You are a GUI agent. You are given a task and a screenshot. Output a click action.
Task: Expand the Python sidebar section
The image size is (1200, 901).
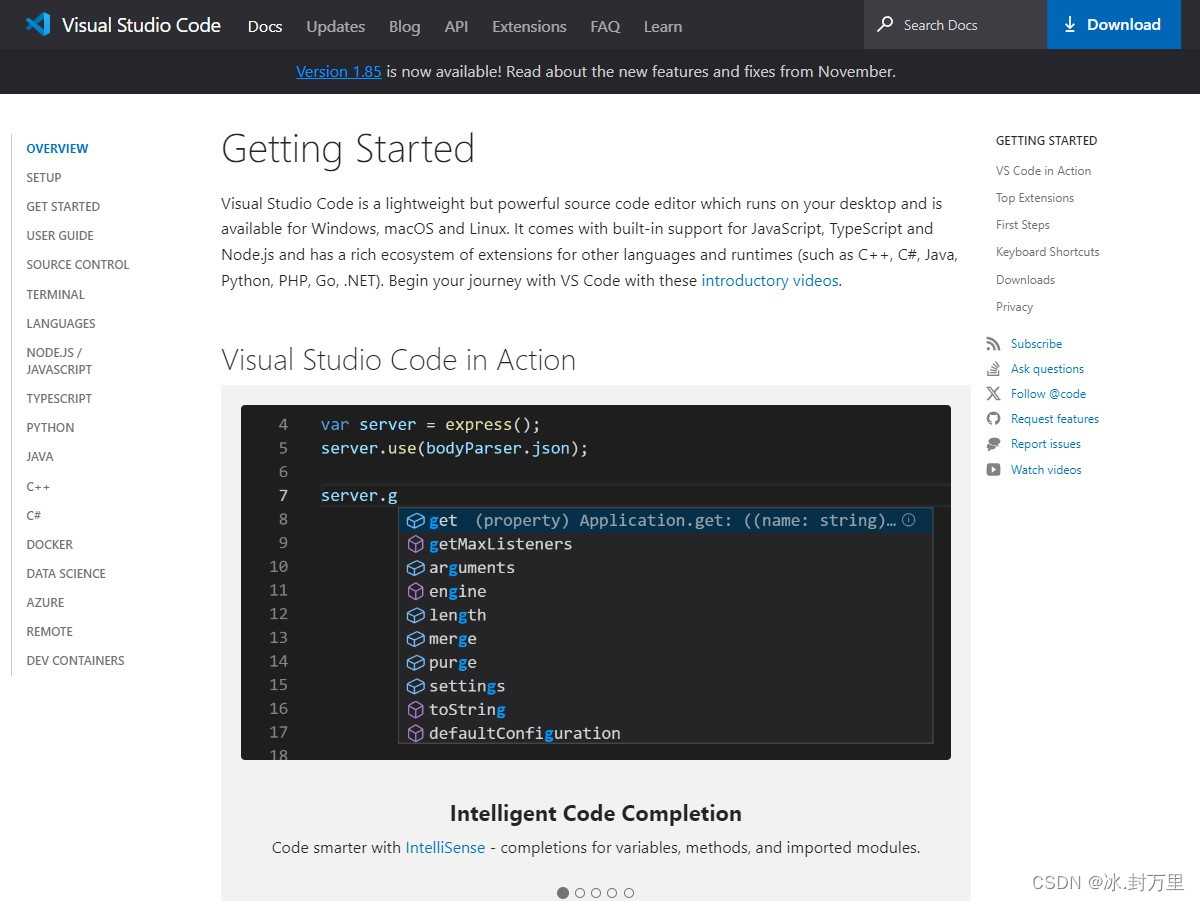click(x=50, y=427)
